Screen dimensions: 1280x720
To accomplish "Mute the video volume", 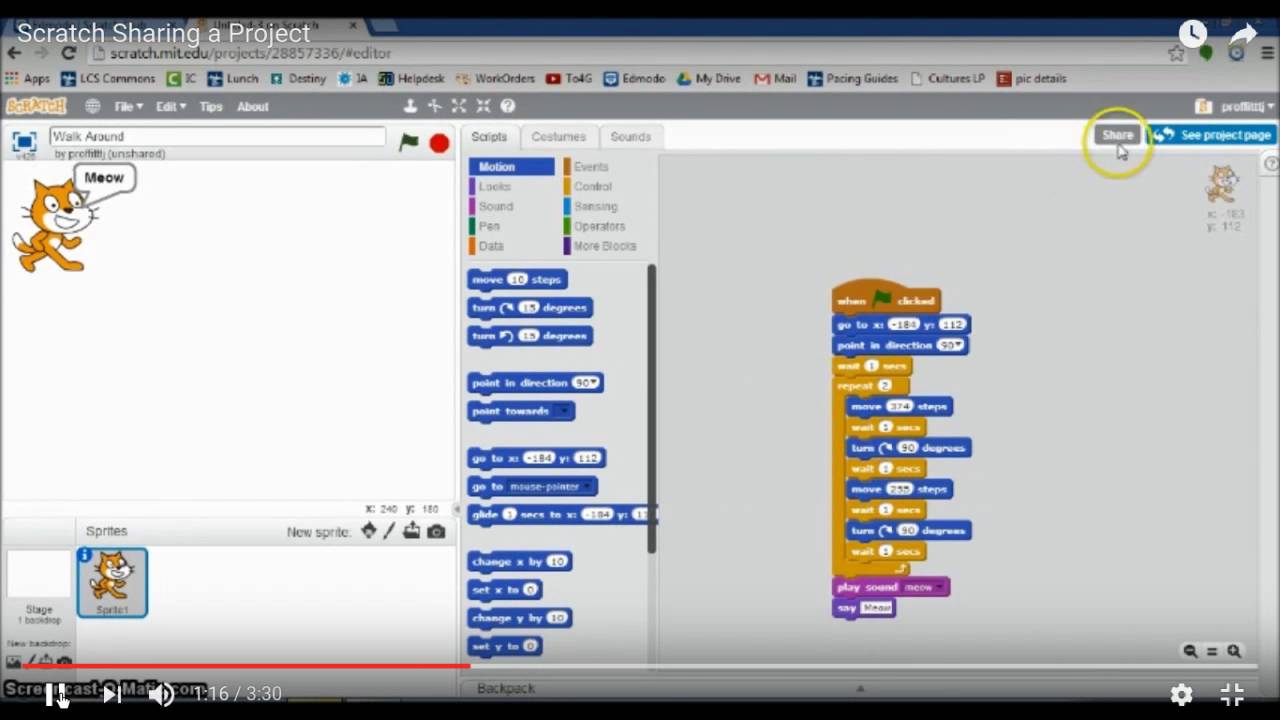I will (x=161, y=694).
